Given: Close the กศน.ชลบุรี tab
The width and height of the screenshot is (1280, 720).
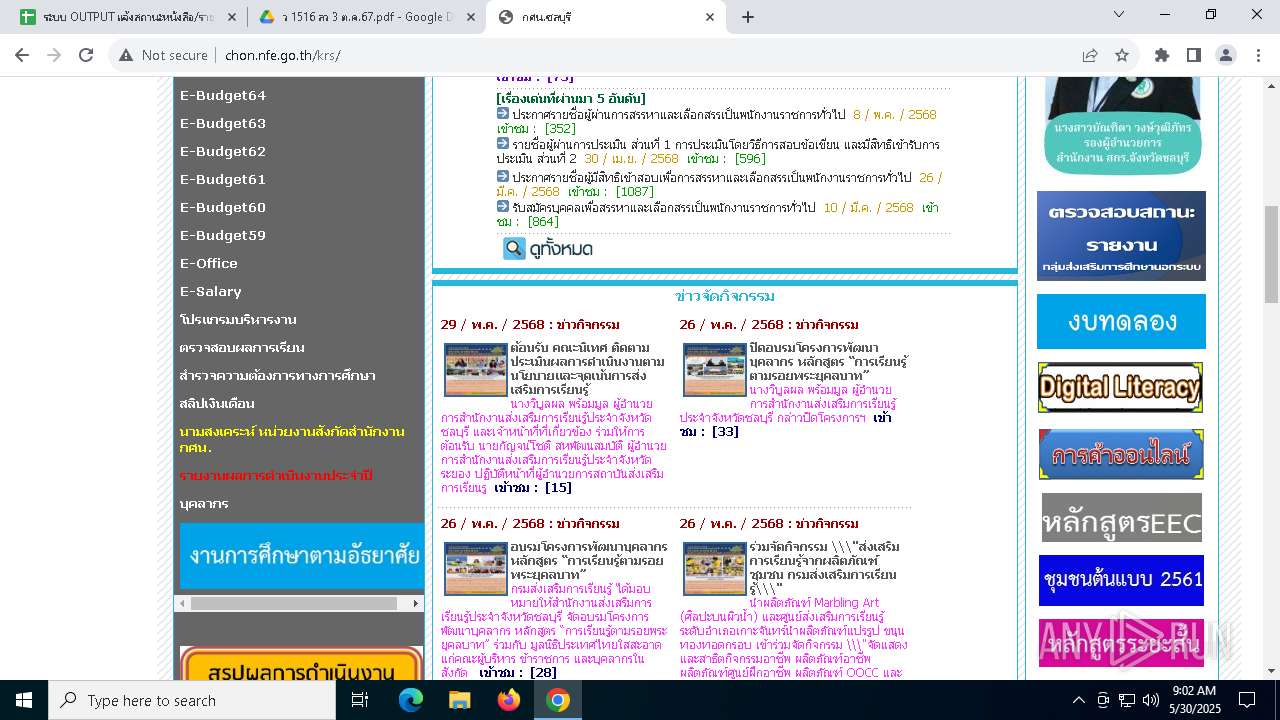Looking at the screenshot, I should coord(710,17).
